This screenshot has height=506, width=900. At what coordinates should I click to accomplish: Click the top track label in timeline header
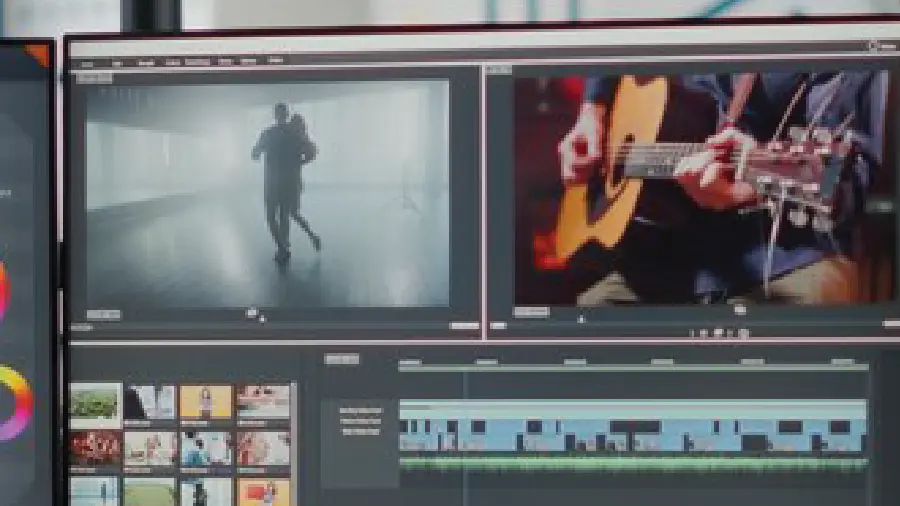pos(360,410)
